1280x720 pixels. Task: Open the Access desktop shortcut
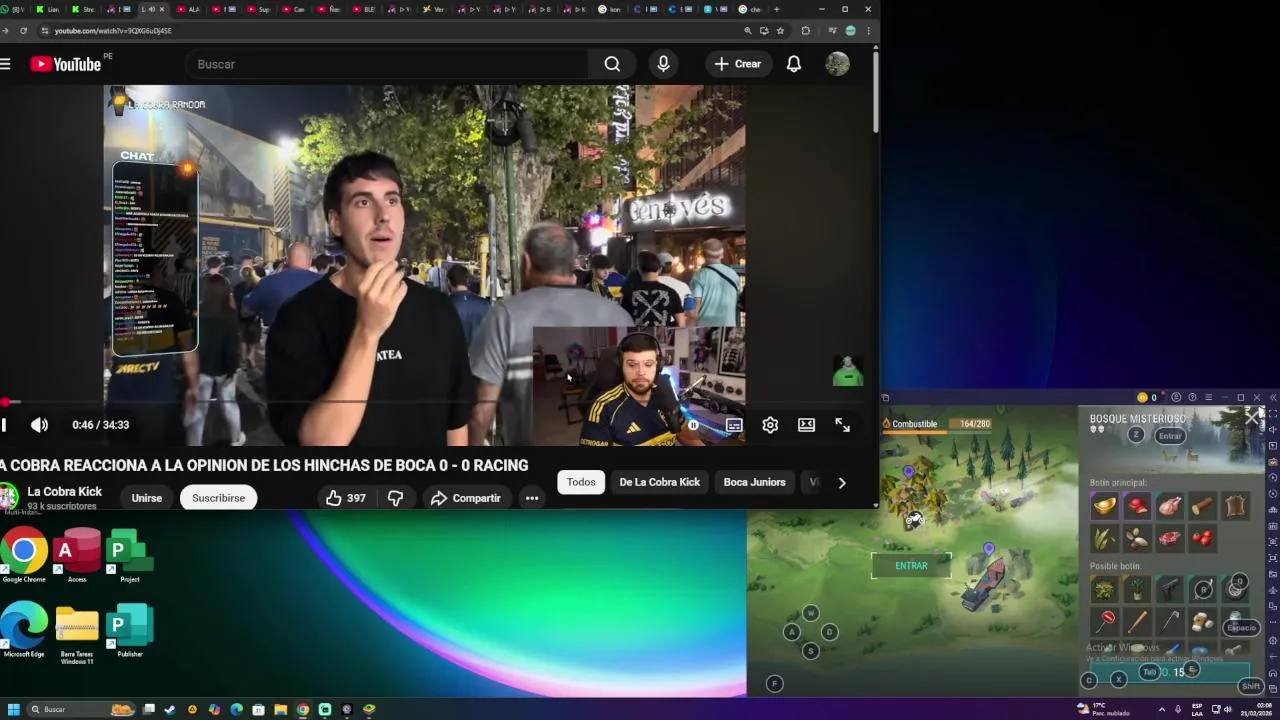[x=77, y=556]
